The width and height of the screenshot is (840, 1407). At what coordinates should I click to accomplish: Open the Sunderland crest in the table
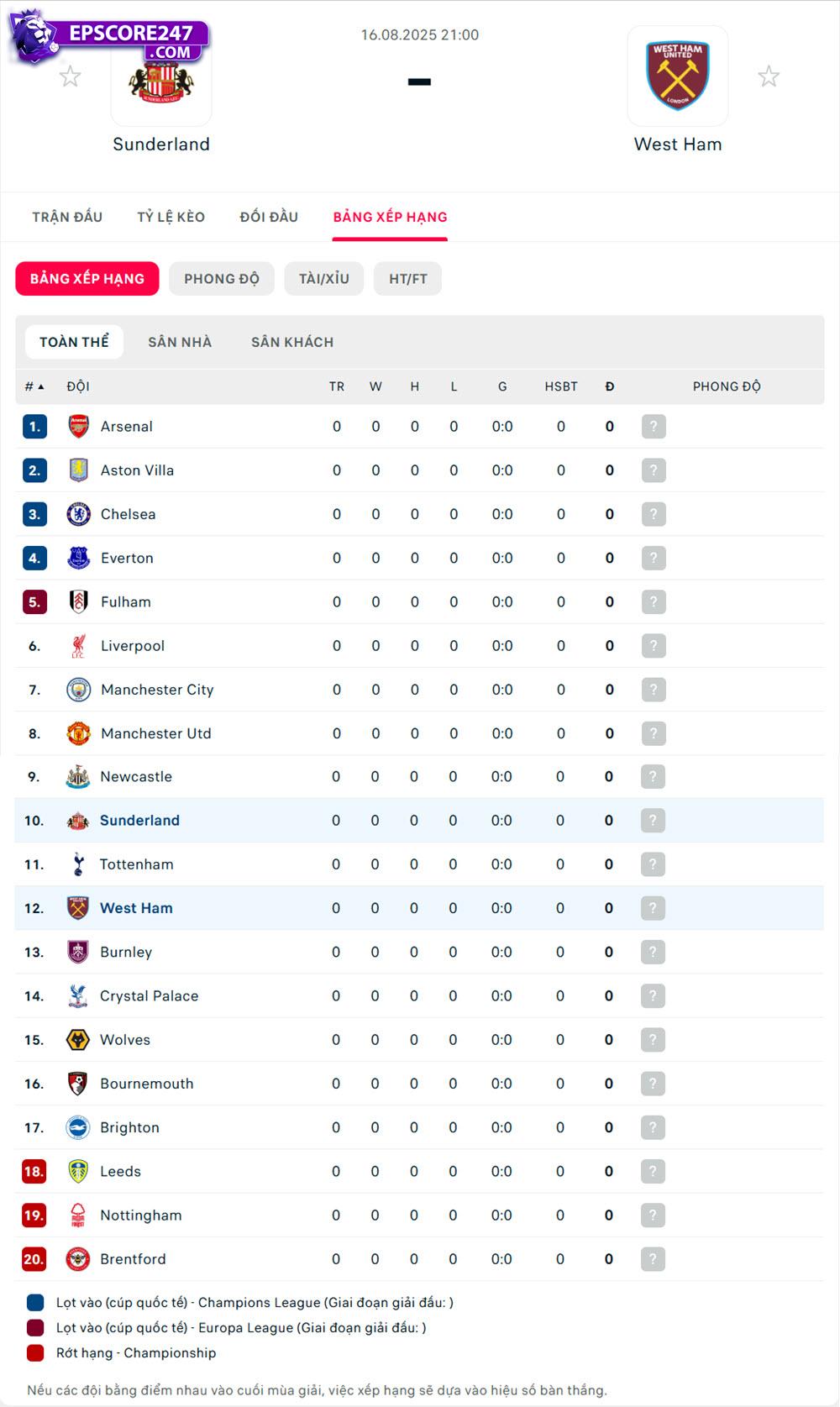pos(76,821)
